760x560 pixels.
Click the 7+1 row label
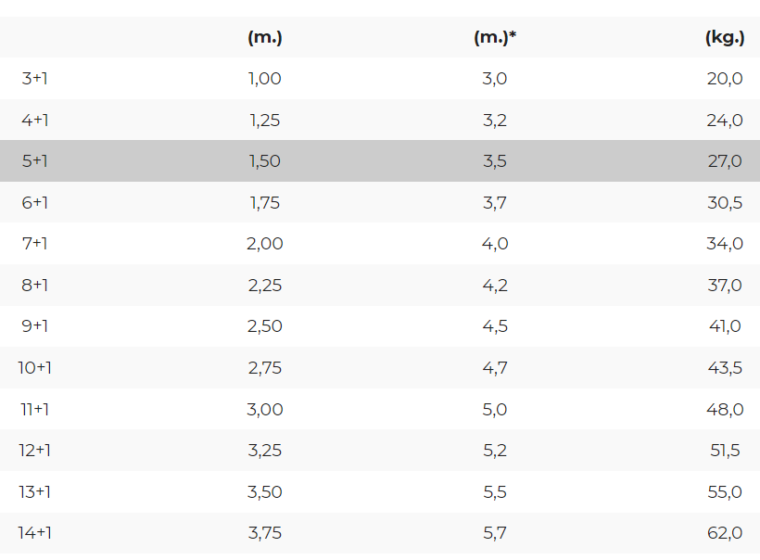(34, 244)
